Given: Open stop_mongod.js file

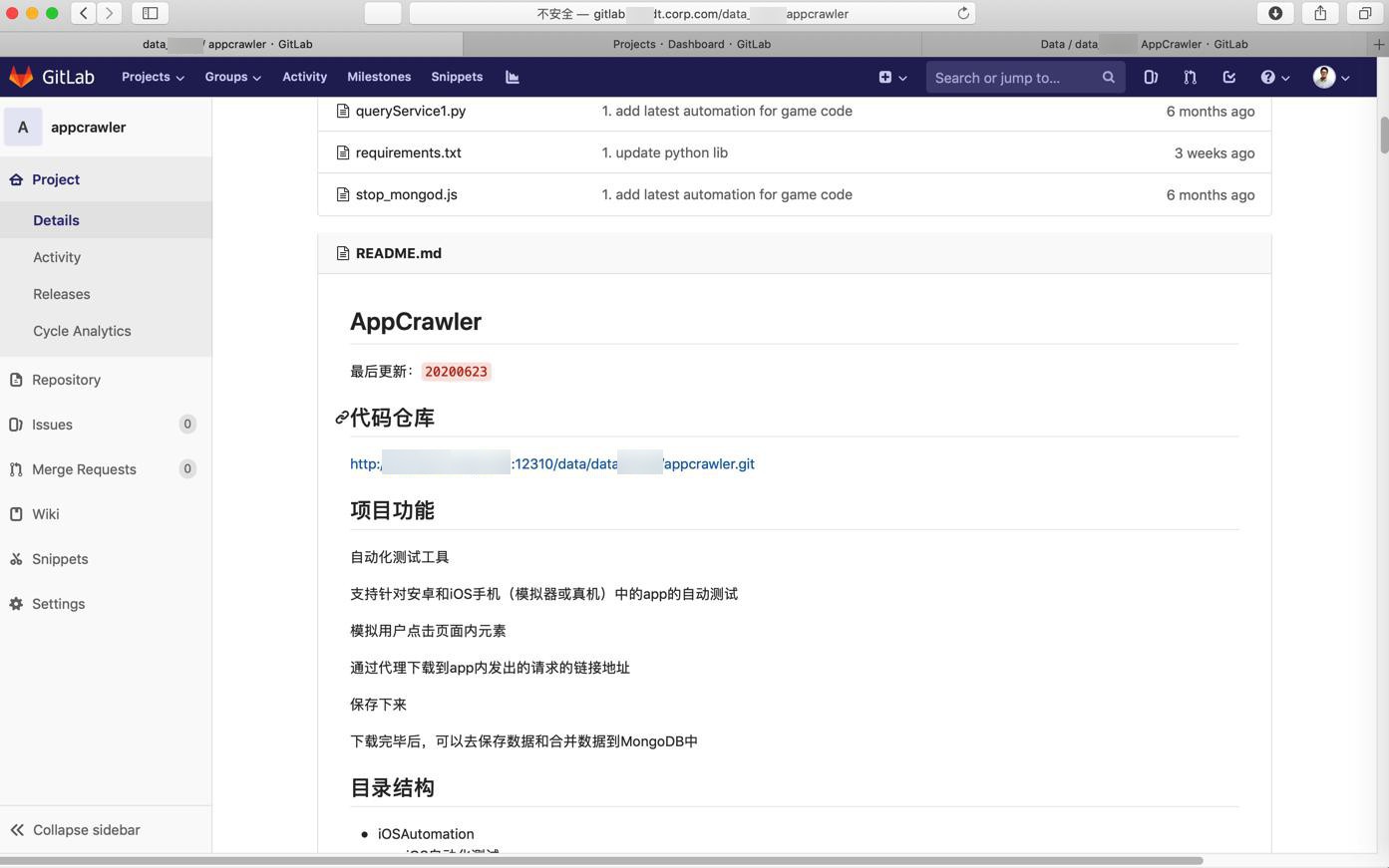Looking at the screenshot, I should click(x=406, y=194).
